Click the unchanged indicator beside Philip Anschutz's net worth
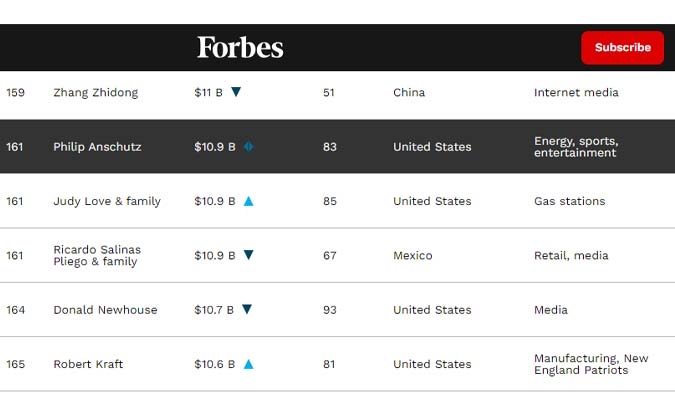Screen dimensions: 675x420 point(248,147)
